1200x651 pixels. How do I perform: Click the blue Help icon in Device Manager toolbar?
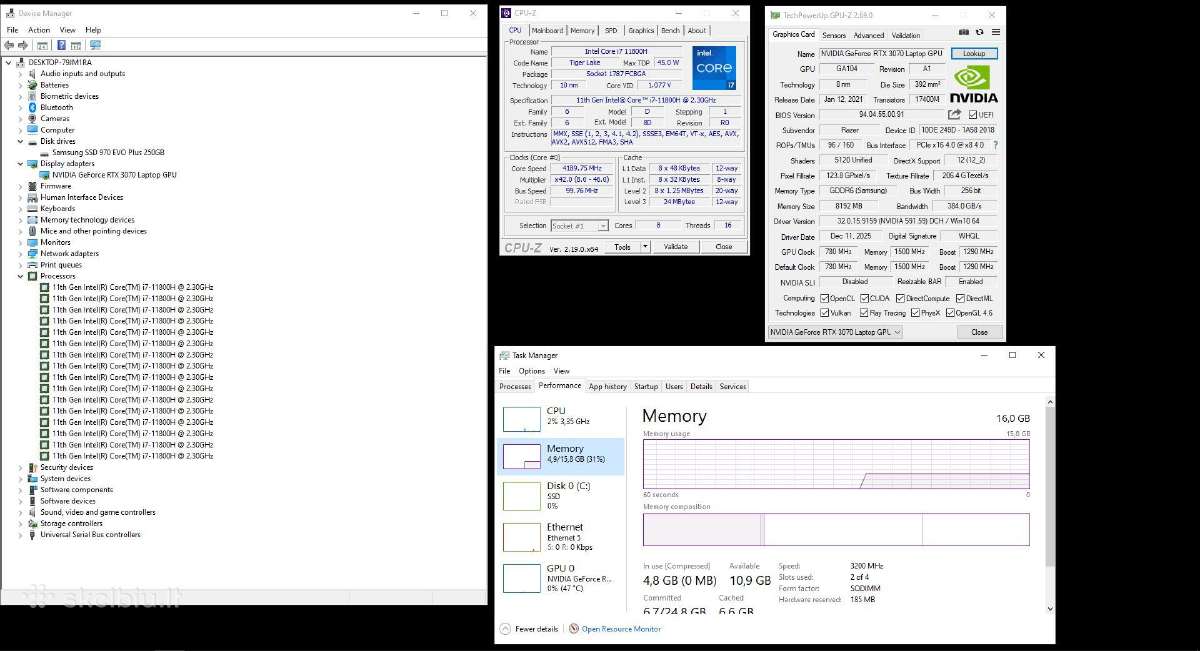pyautogui.click(x=61, y=45)
